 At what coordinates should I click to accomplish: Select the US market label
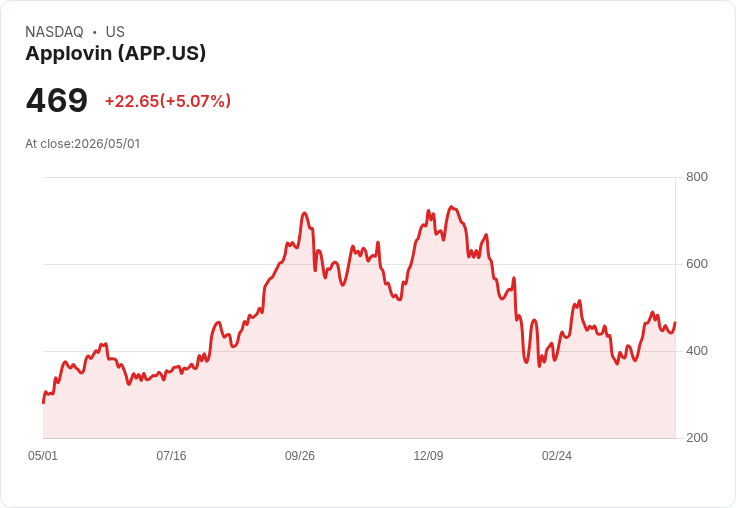115,32
